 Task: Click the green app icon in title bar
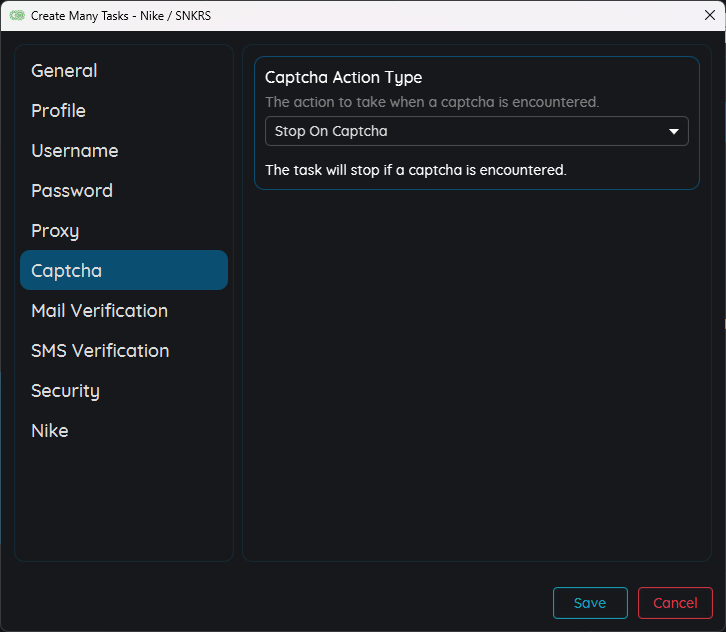tap(16, 16)
